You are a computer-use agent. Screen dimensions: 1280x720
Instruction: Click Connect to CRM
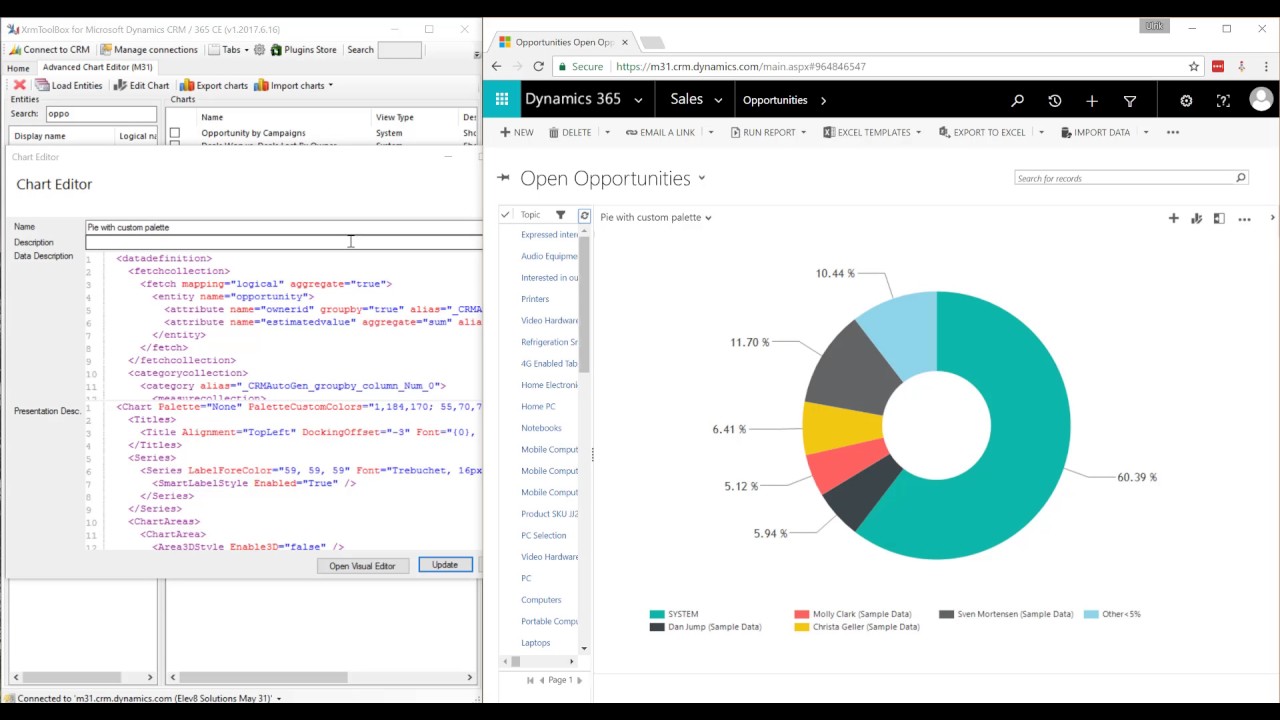tap(49, 49)
